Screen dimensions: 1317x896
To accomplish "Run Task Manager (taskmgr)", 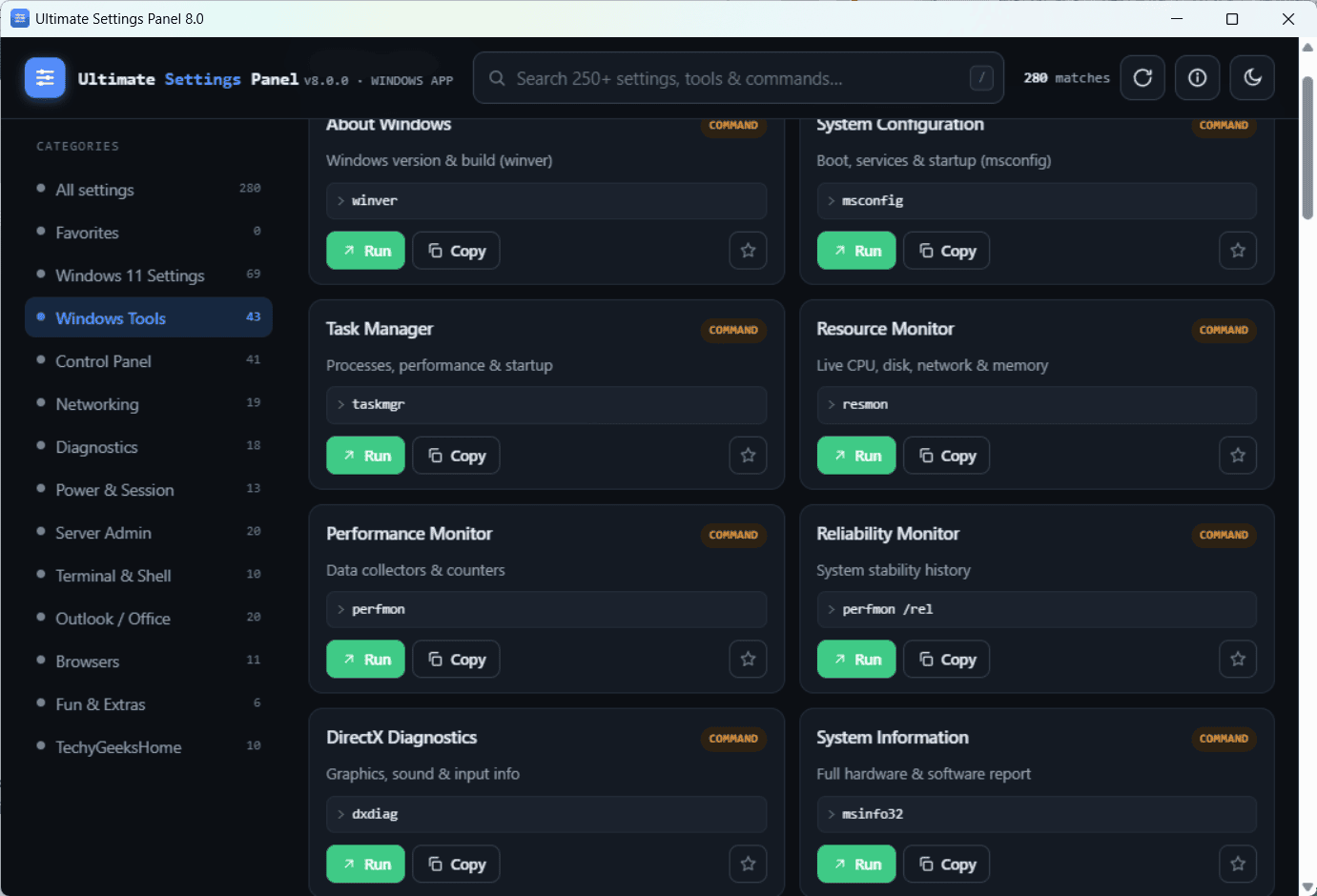I will [x=366, y=456].
